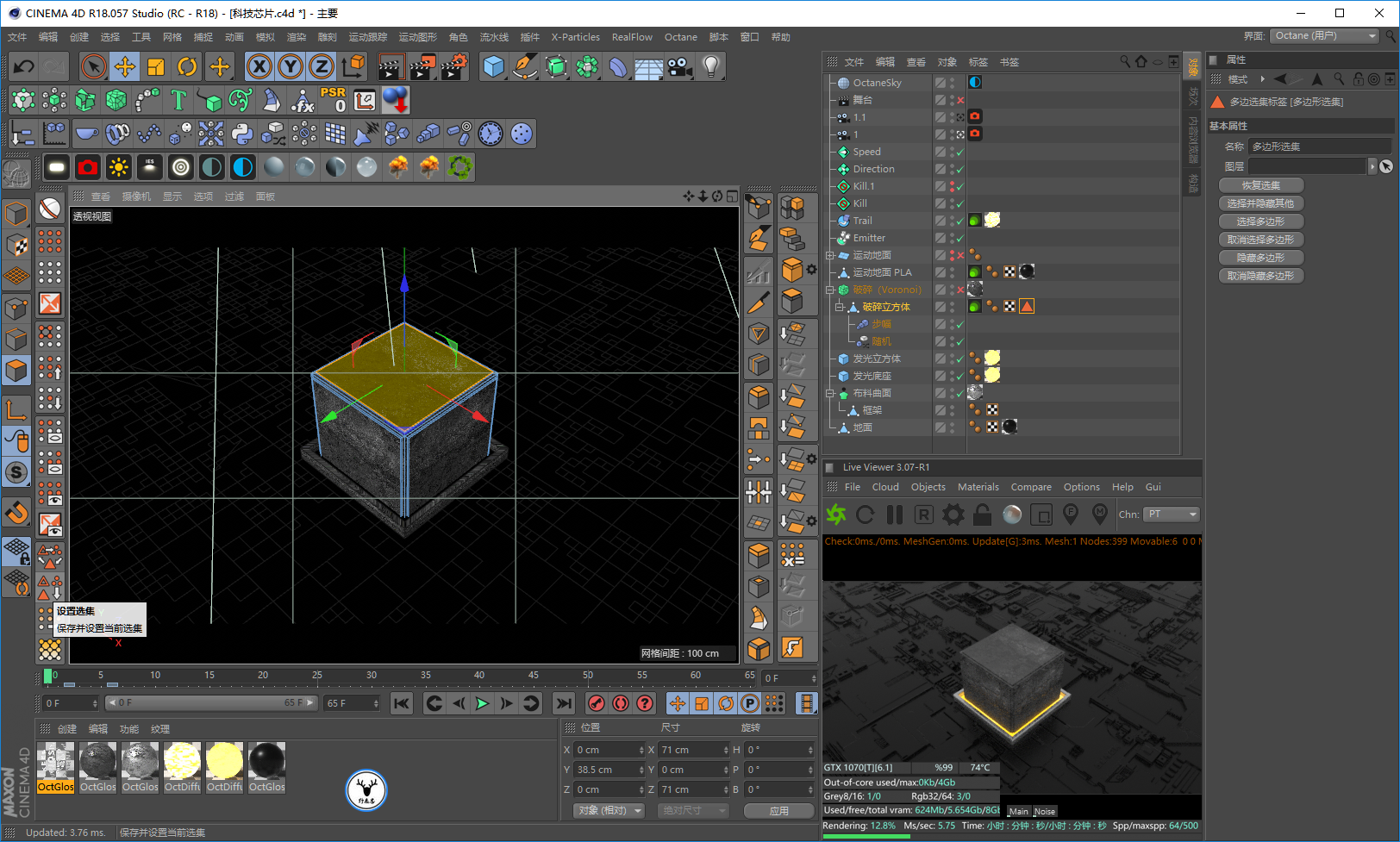Image resolution: width=1400 pixels, height=842 pixels.
Task: Click the X position 0 cm field
Action: pyautogui.click(x=609, y=750)
